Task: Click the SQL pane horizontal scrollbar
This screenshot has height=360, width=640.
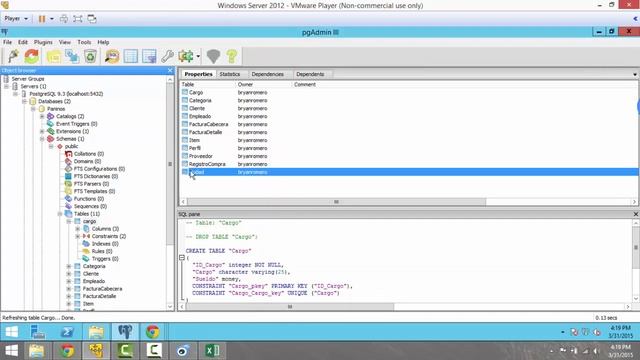Action: pos(290,307)
